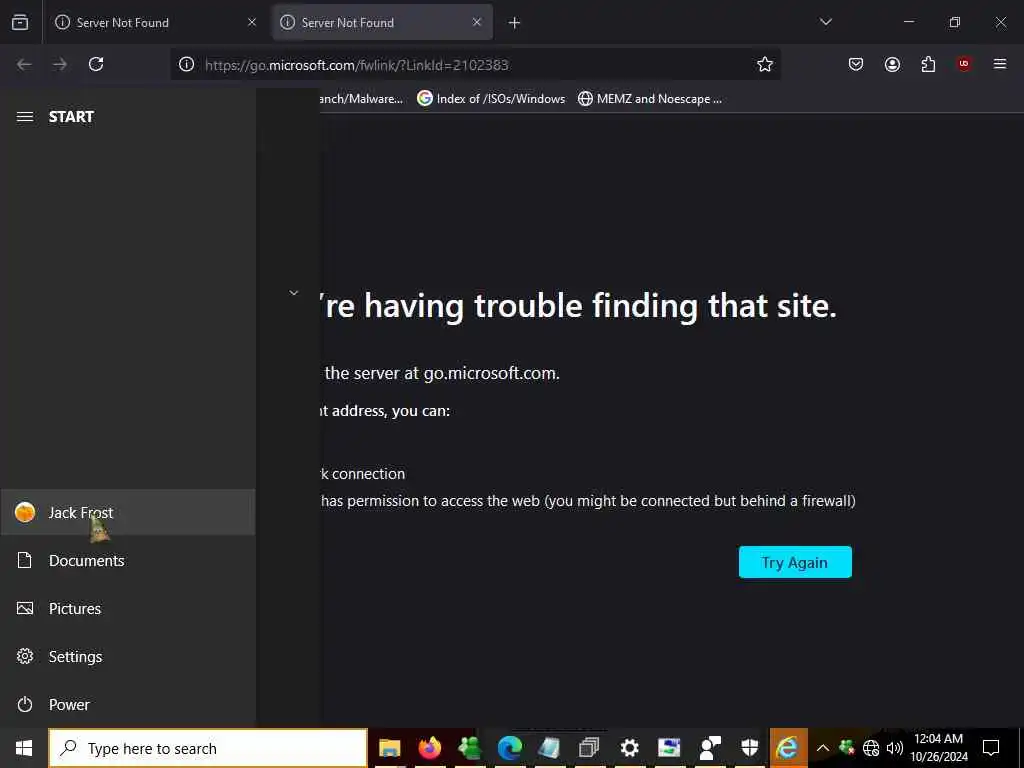Viewport: 1024px width, 768px height.
Task: Open Settings from the Start menu
Action: (127, 656)
